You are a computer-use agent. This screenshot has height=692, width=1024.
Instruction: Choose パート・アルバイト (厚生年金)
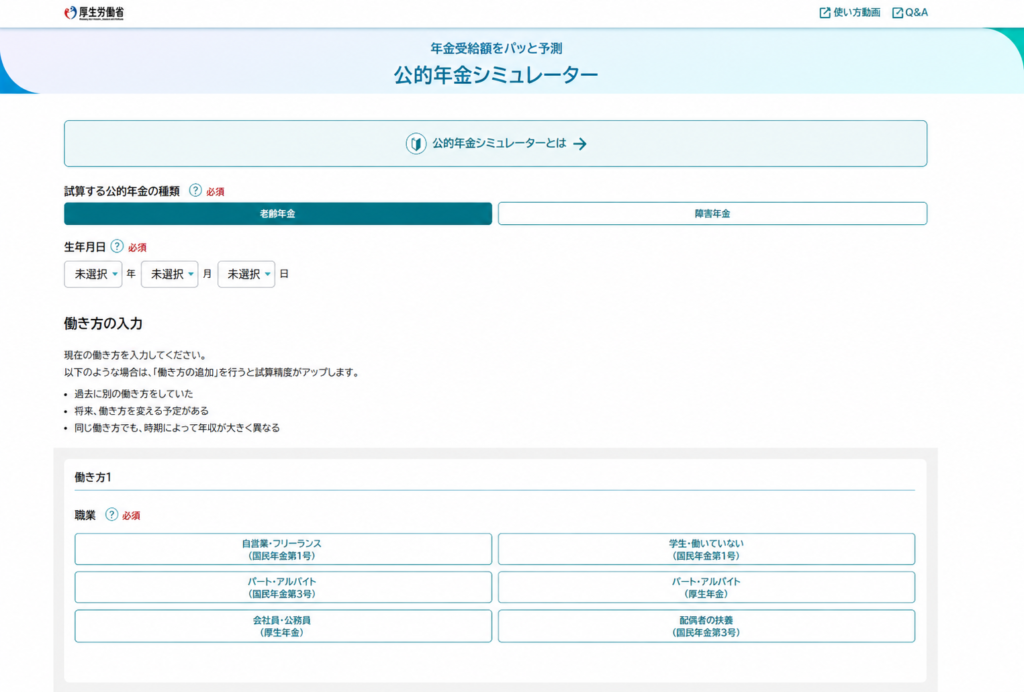[x=707, y=588]
